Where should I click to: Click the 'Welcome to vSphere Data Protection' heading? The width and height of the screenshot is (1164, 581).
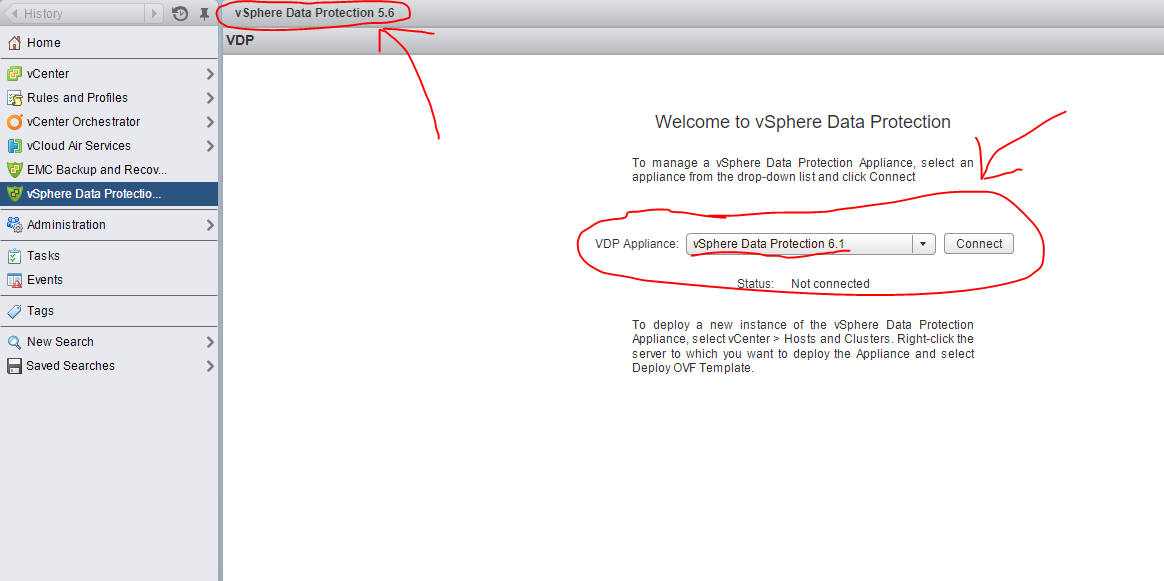pyautogui.click(x=802, y=122)
